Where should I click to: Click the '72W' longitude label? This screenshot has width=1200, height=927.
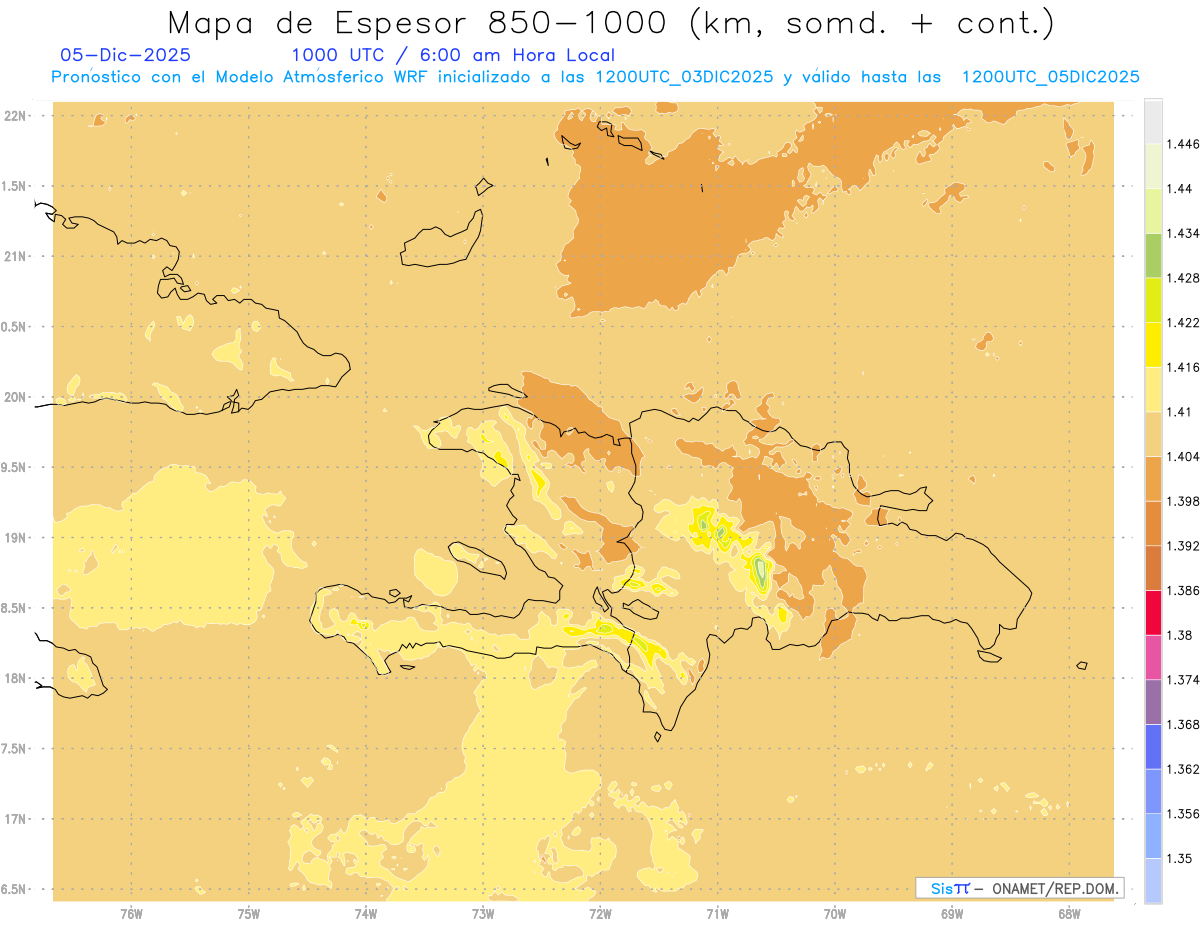(x=600, y=914)
